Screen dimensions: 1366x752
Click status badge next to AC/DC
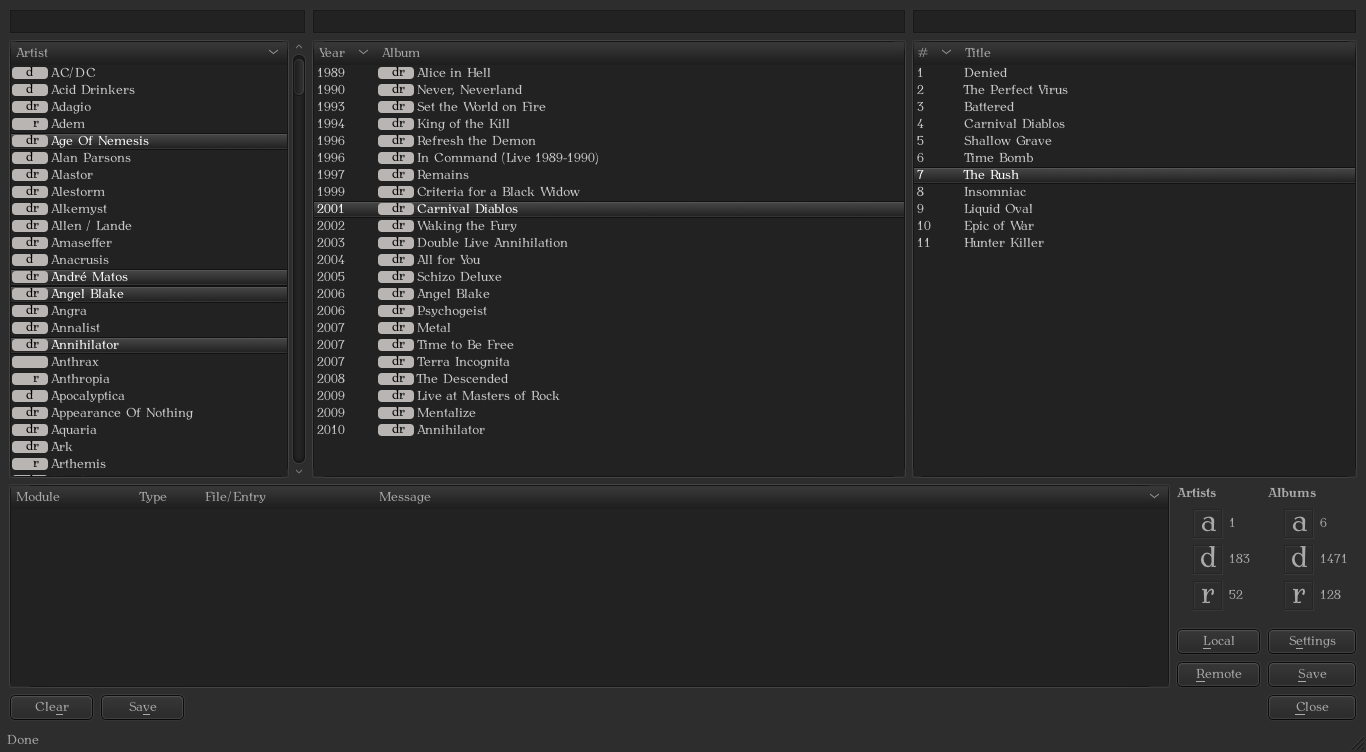click(x=30, y=73)
